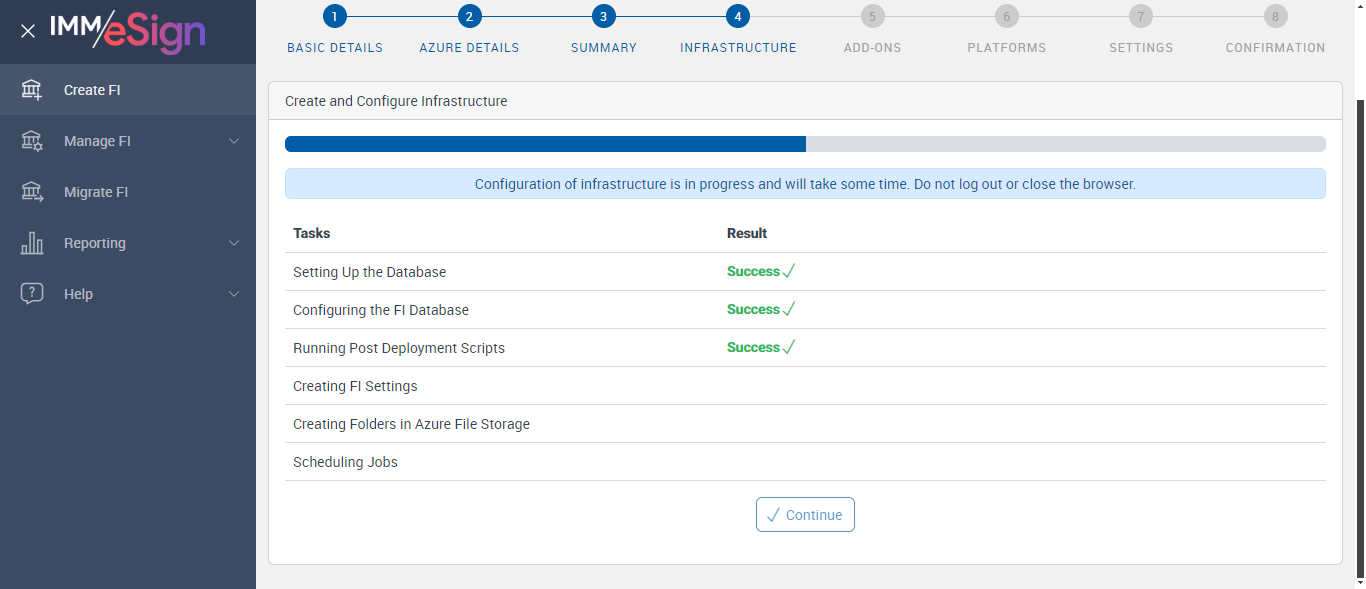
Task: Go to step 3 circle
Action: [603, 16]
